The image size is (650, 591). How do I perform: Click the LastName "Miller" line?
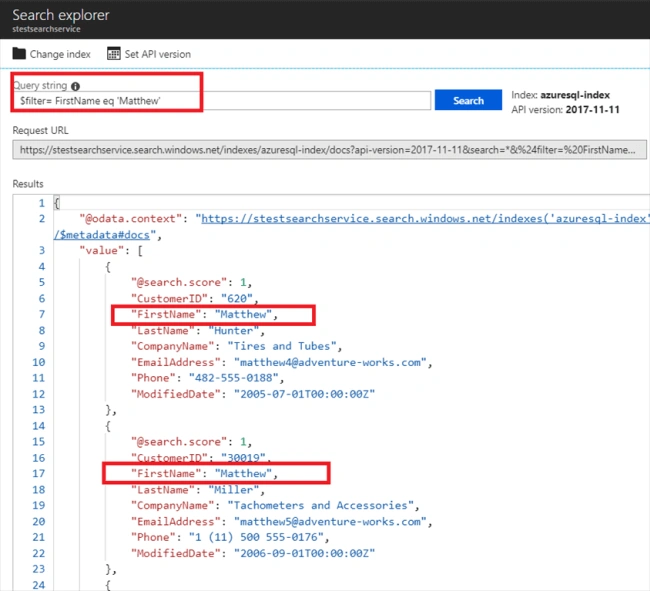point(198,489)
